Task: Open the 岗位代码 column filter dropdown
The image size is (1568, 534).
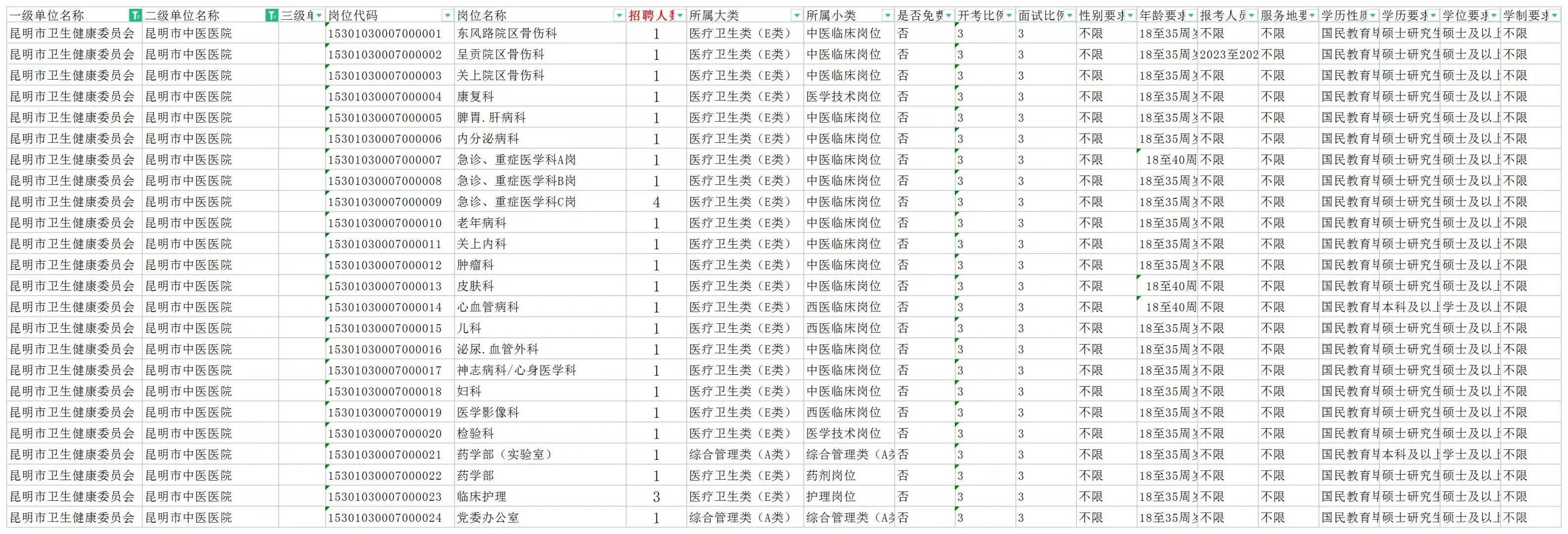Action: coord(448,15)
